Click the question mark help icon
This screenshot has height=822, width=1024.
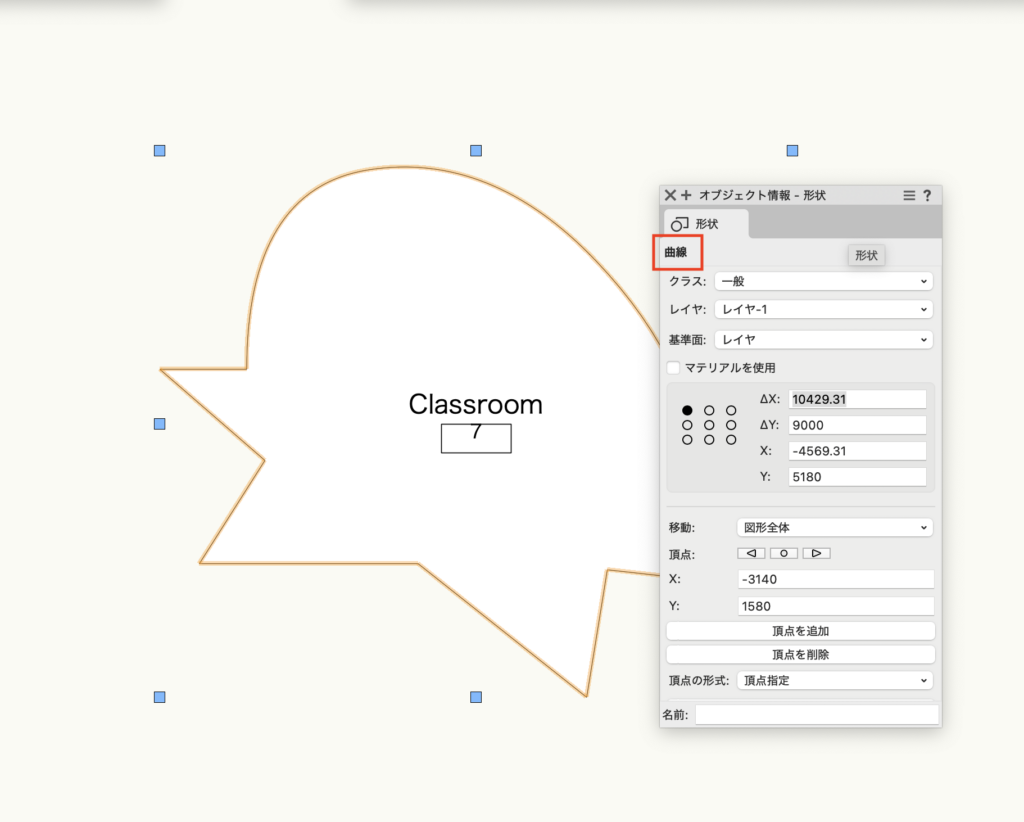(x=927, y=196)
